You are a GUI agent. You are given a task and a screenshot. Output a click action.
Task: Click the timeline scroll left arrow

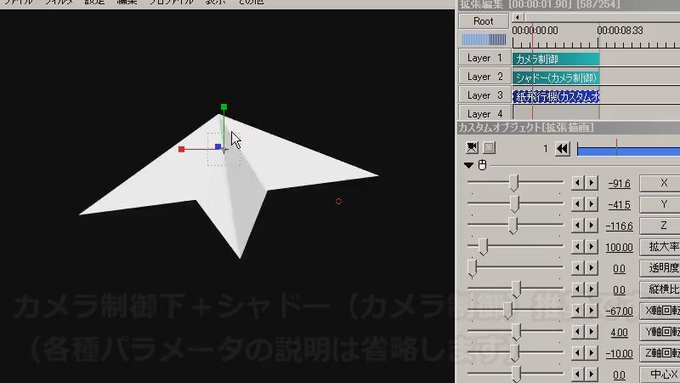click(517, 17)
